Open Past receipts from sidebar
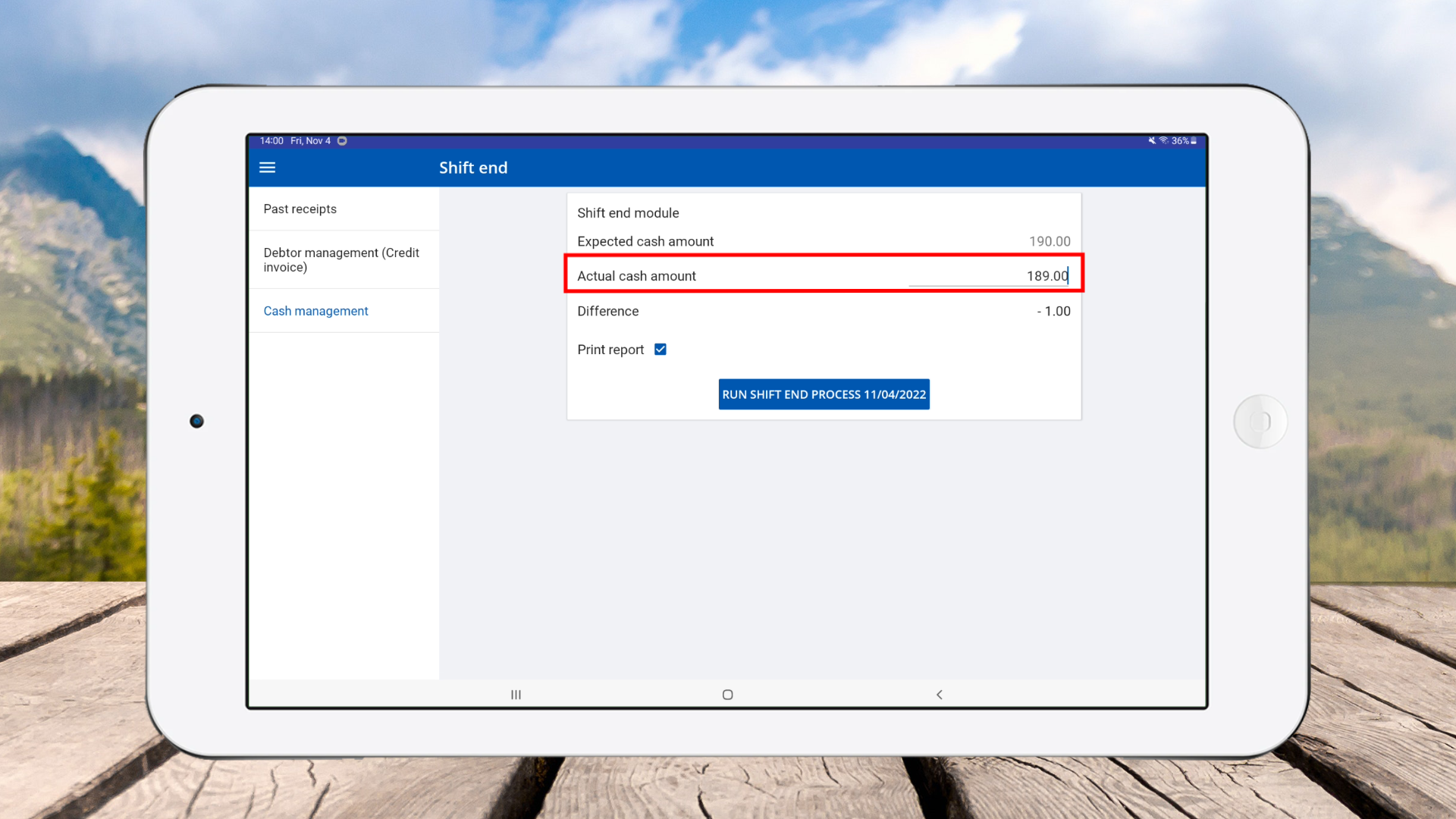The image size is (1456, 819). point(300,209)
